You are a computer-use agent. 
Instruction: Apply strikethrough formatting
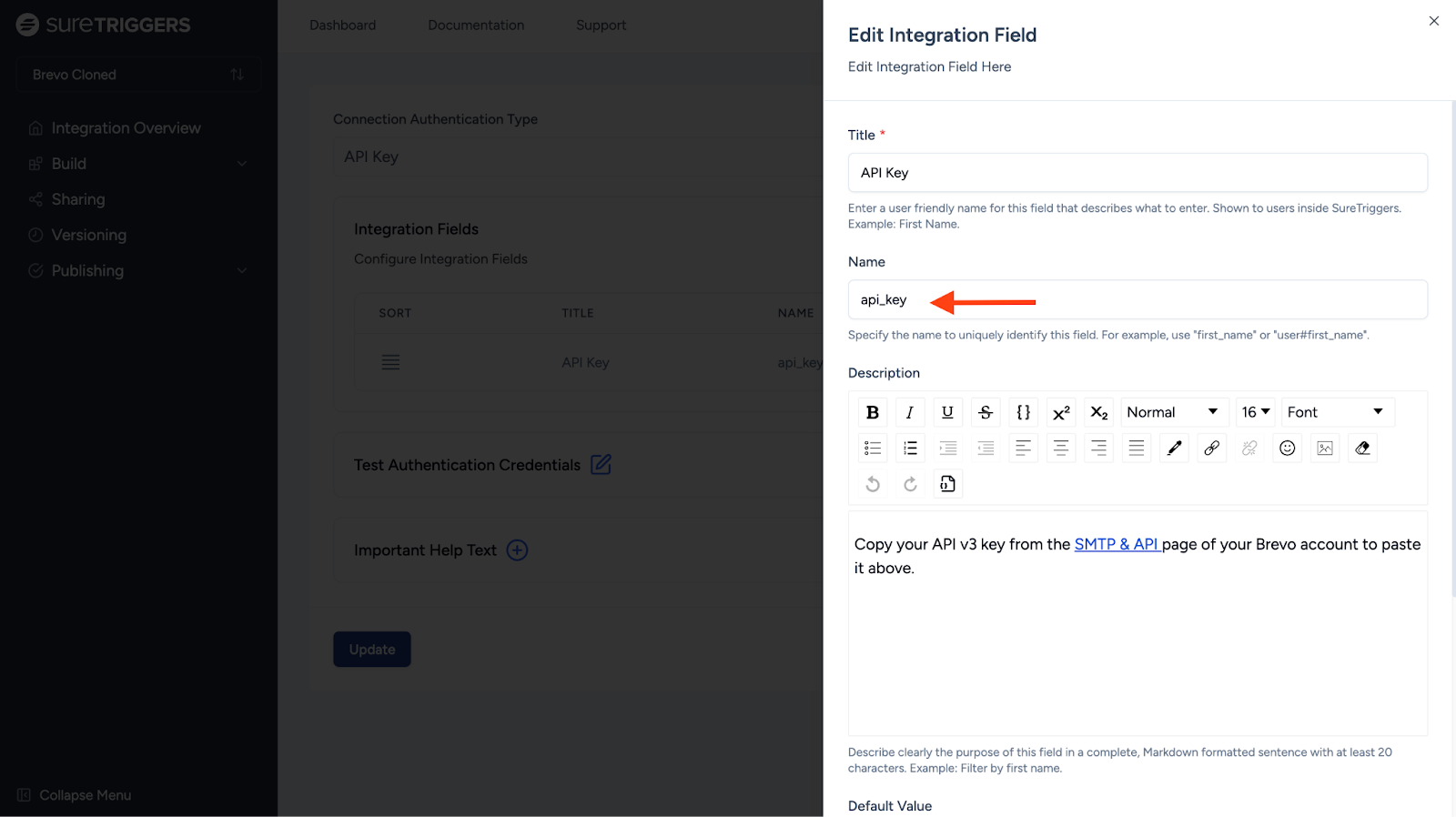(986, 412)
